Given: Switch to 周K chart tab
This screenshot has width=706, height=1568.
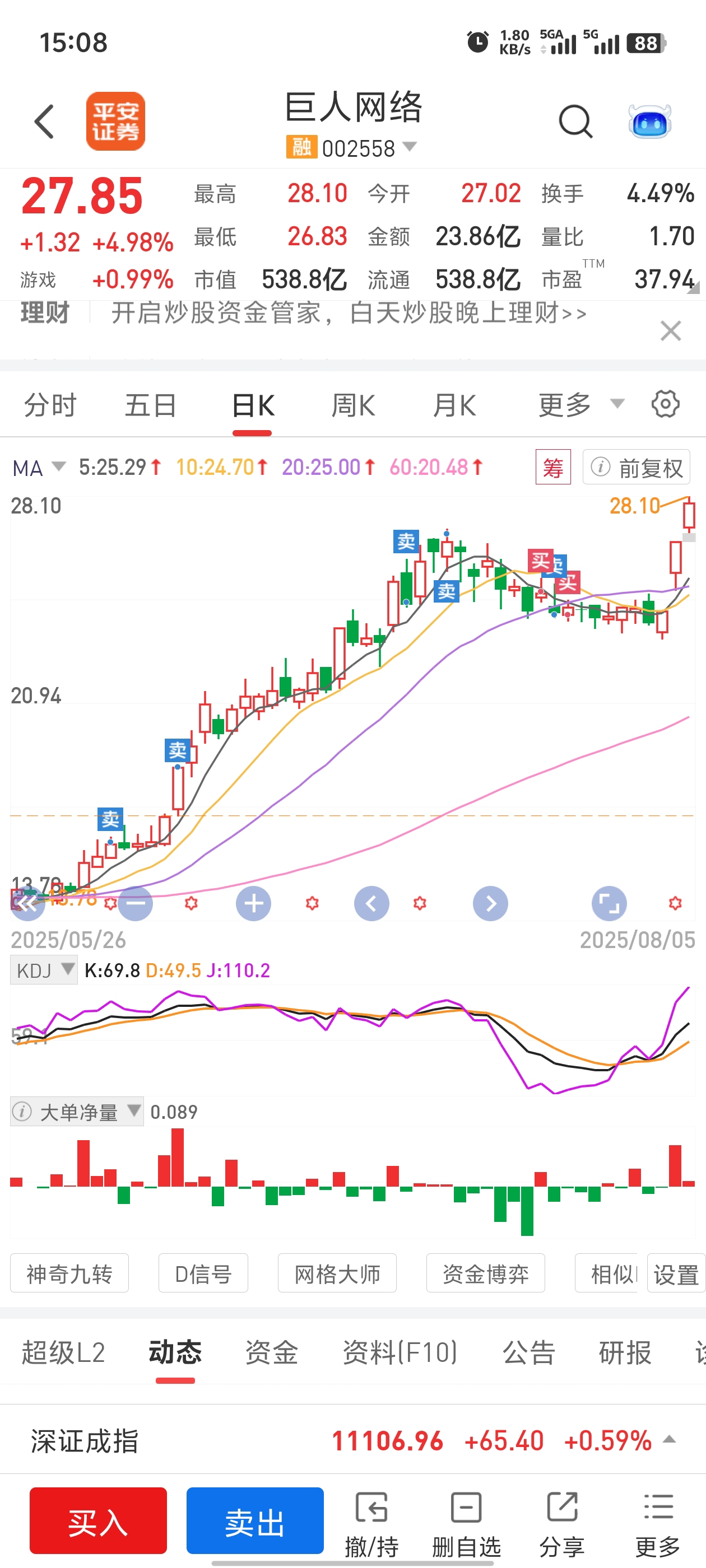Looking at the screenshot, I should pos(354,405).
